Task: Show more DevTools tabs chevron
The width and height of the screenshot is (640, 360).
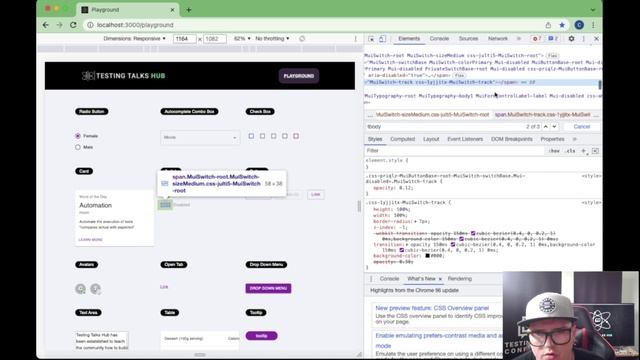Action: click(x=519, y=39)
